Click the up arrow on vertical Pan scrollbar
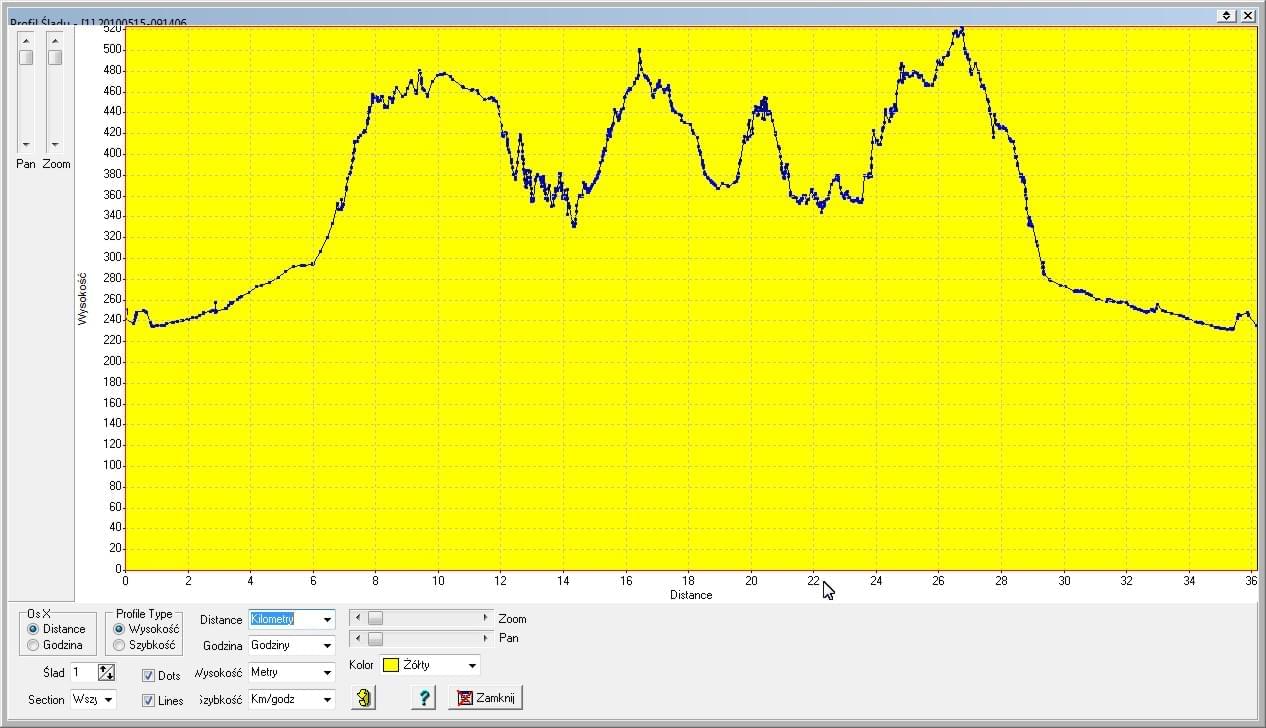 coord(26,39)
